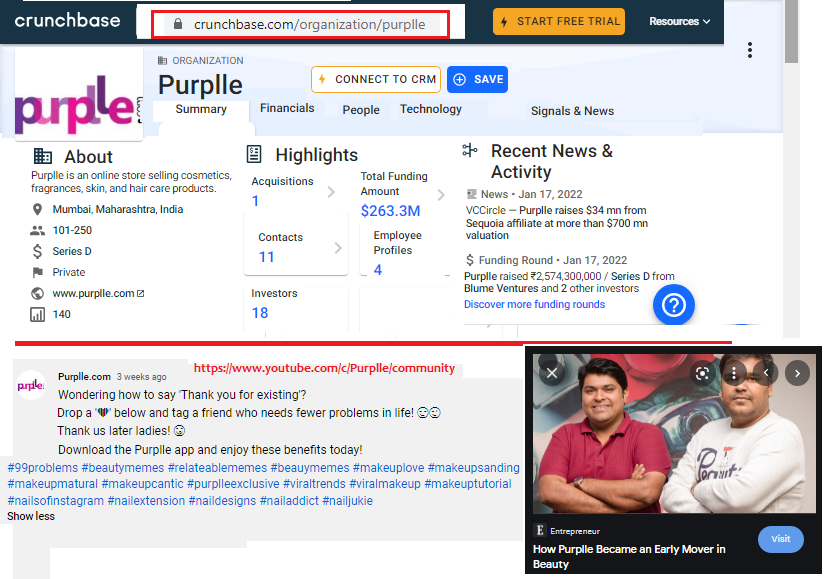Click the image search lens icon
826x579 pixels.
tap(702, 373)
